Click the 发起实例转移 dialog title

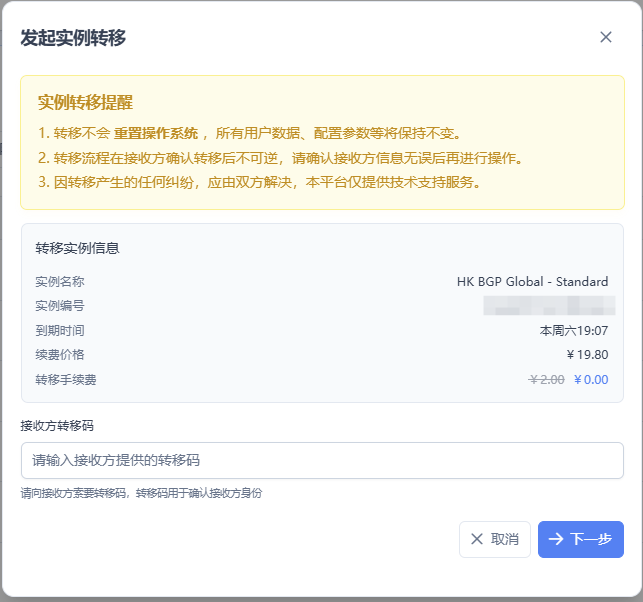(x=73, y=38)
